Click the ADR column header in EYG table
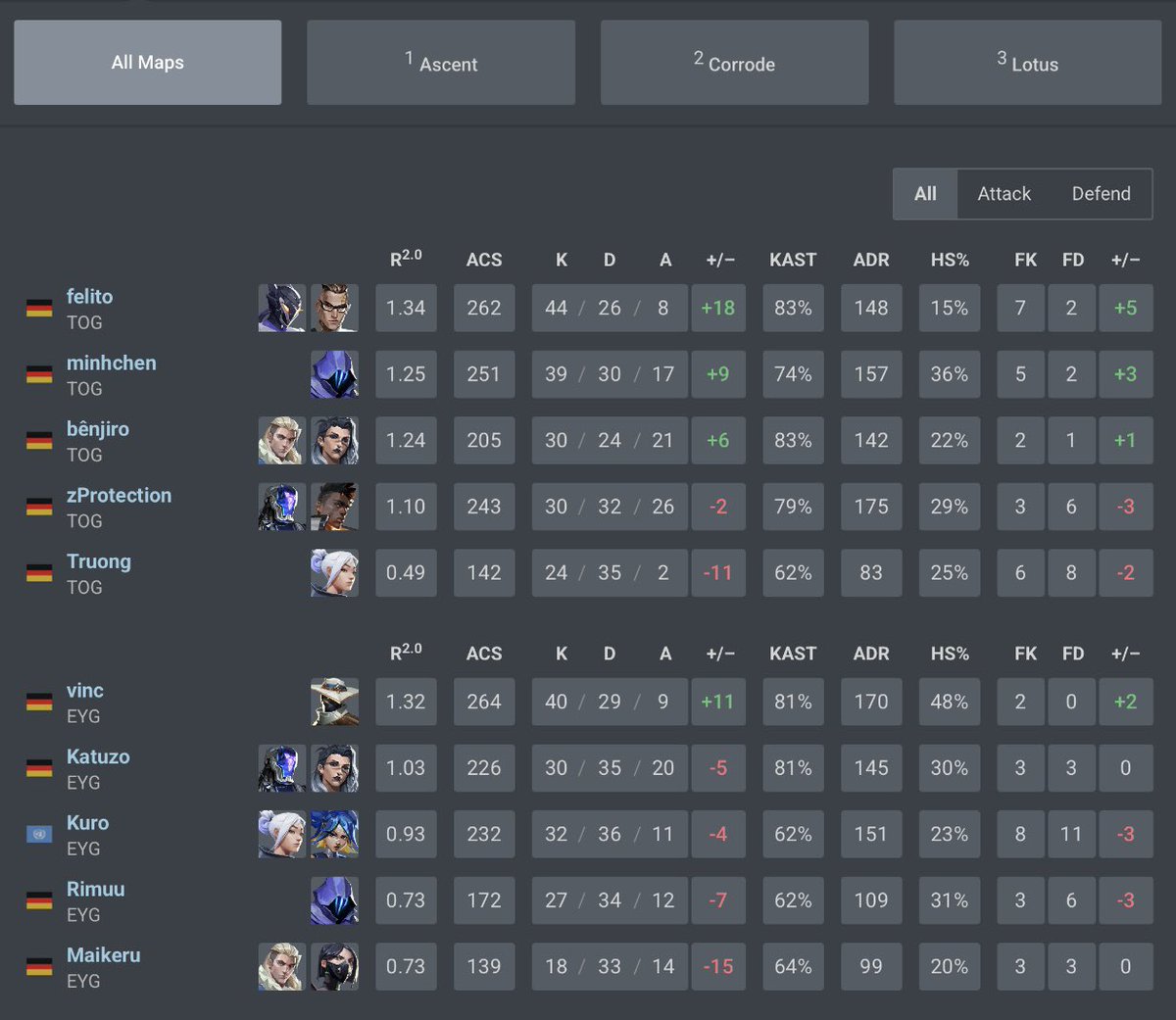This screenshot has width=1176, height=1020. [871, 654]
